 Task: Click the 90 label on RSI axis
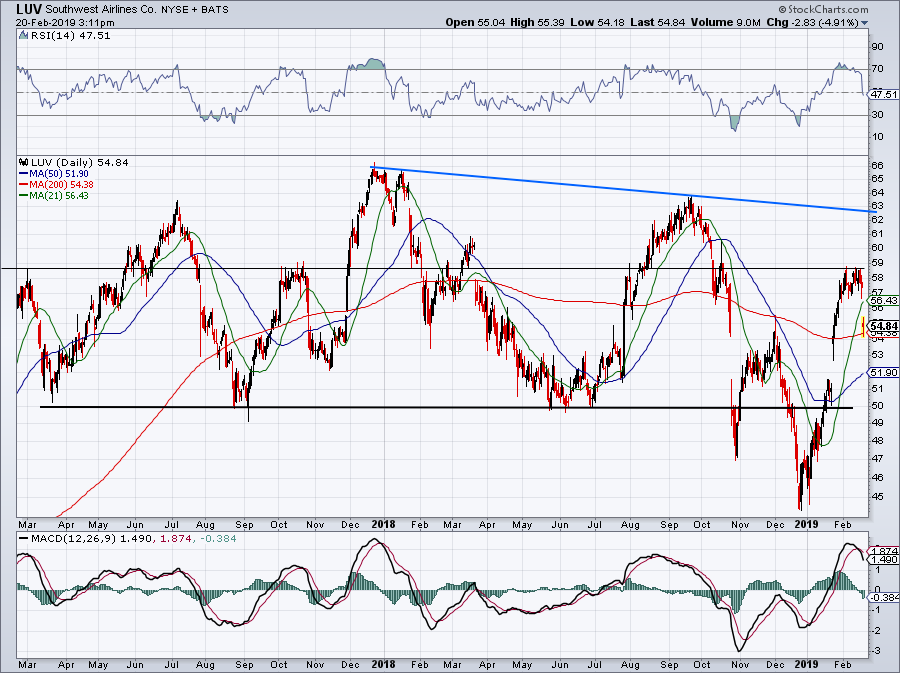[877, 46]
